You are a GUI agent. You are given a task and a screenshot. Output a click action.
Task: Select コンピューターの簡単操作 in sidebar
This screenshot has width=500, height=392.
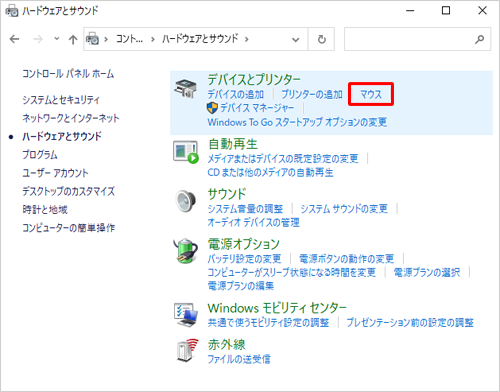click(69, 228)
